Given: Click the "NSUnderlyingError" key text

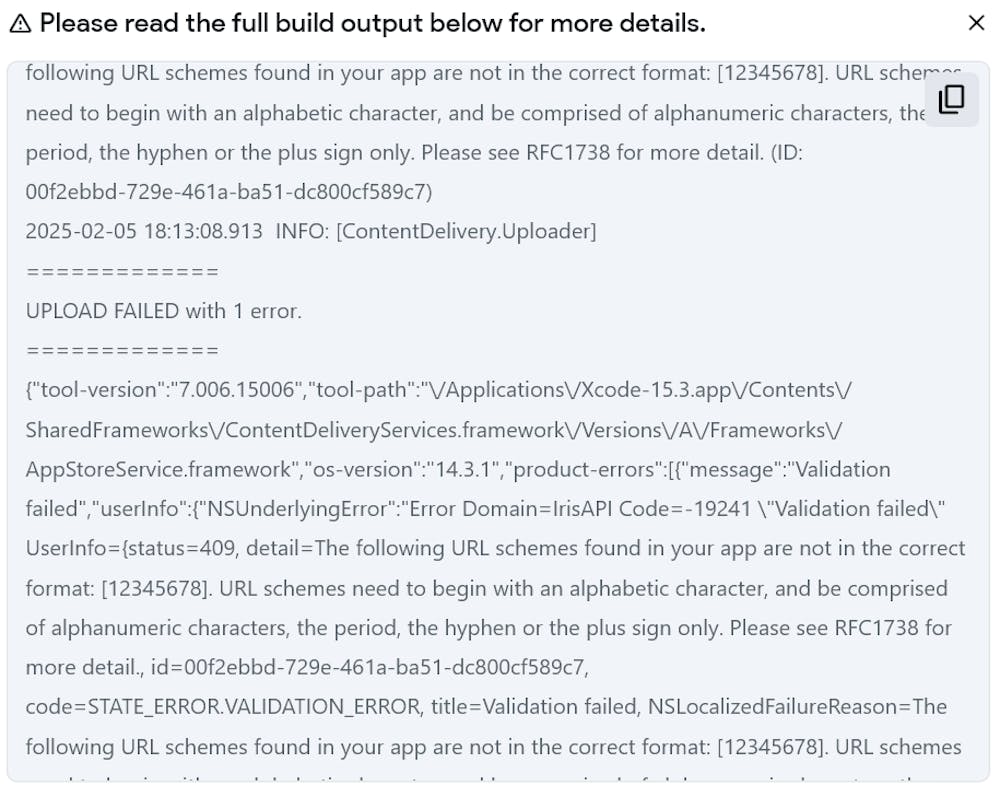Looking at the screenshot, I should [x=295, y=509].
